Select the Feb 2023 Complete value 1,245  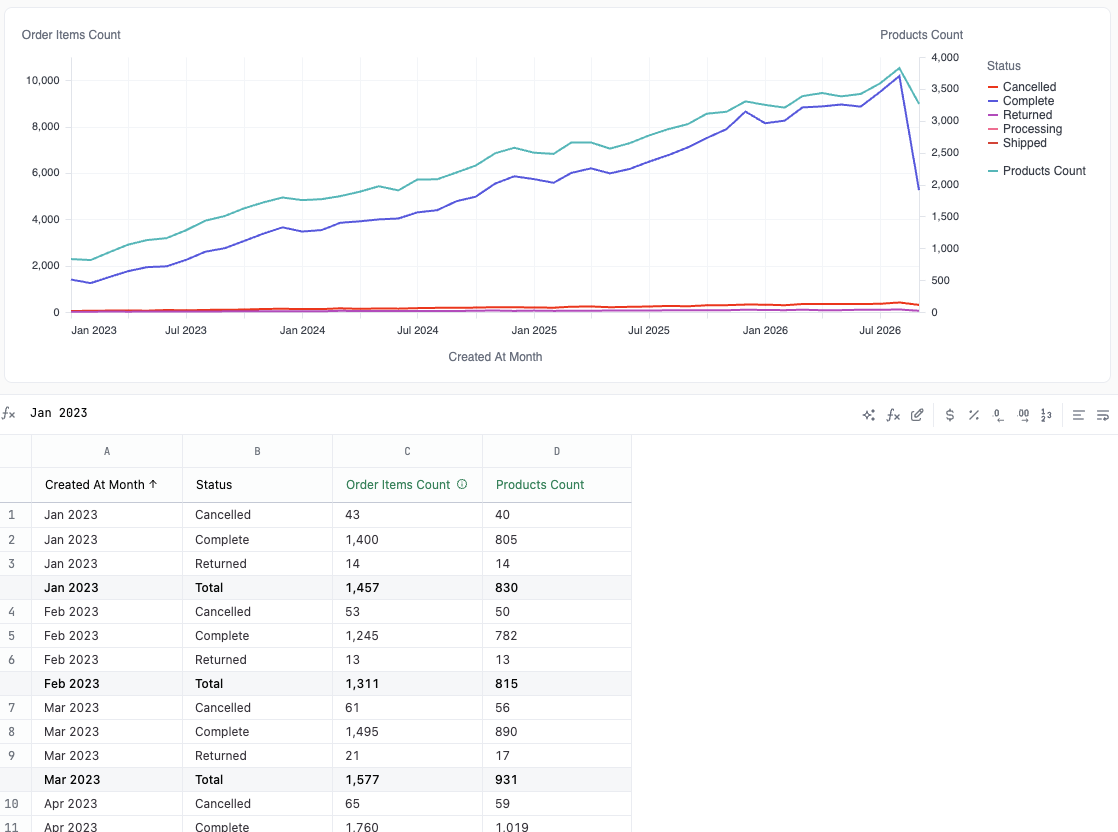[407, 635]
